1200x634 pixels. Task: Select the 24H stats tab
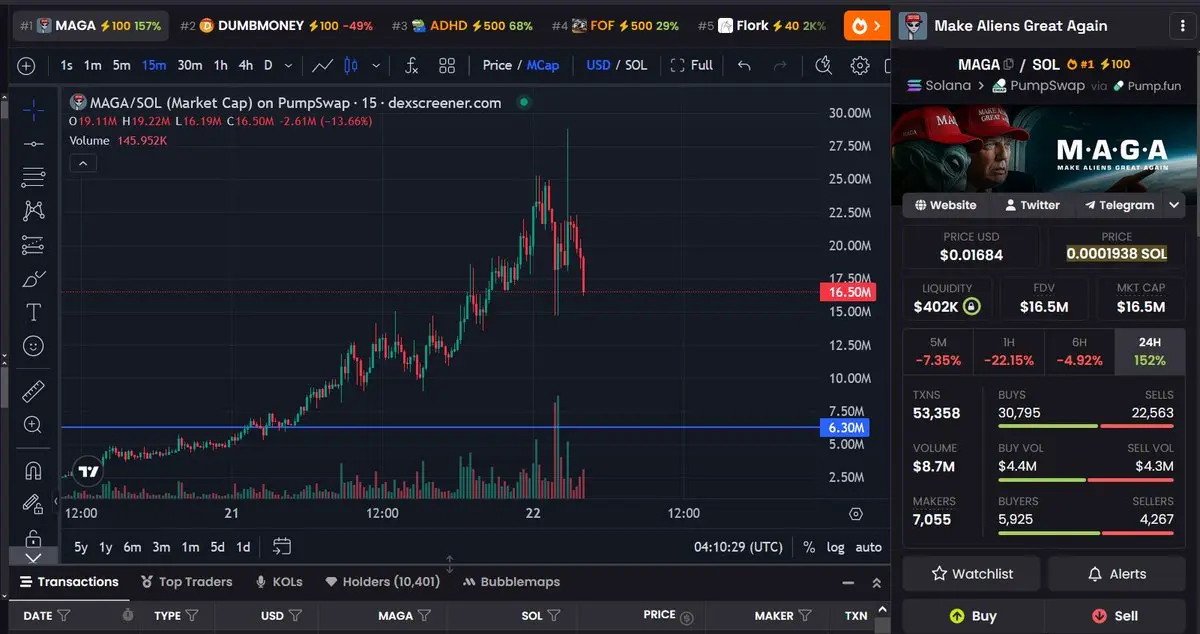click(x=1149, y=351)
